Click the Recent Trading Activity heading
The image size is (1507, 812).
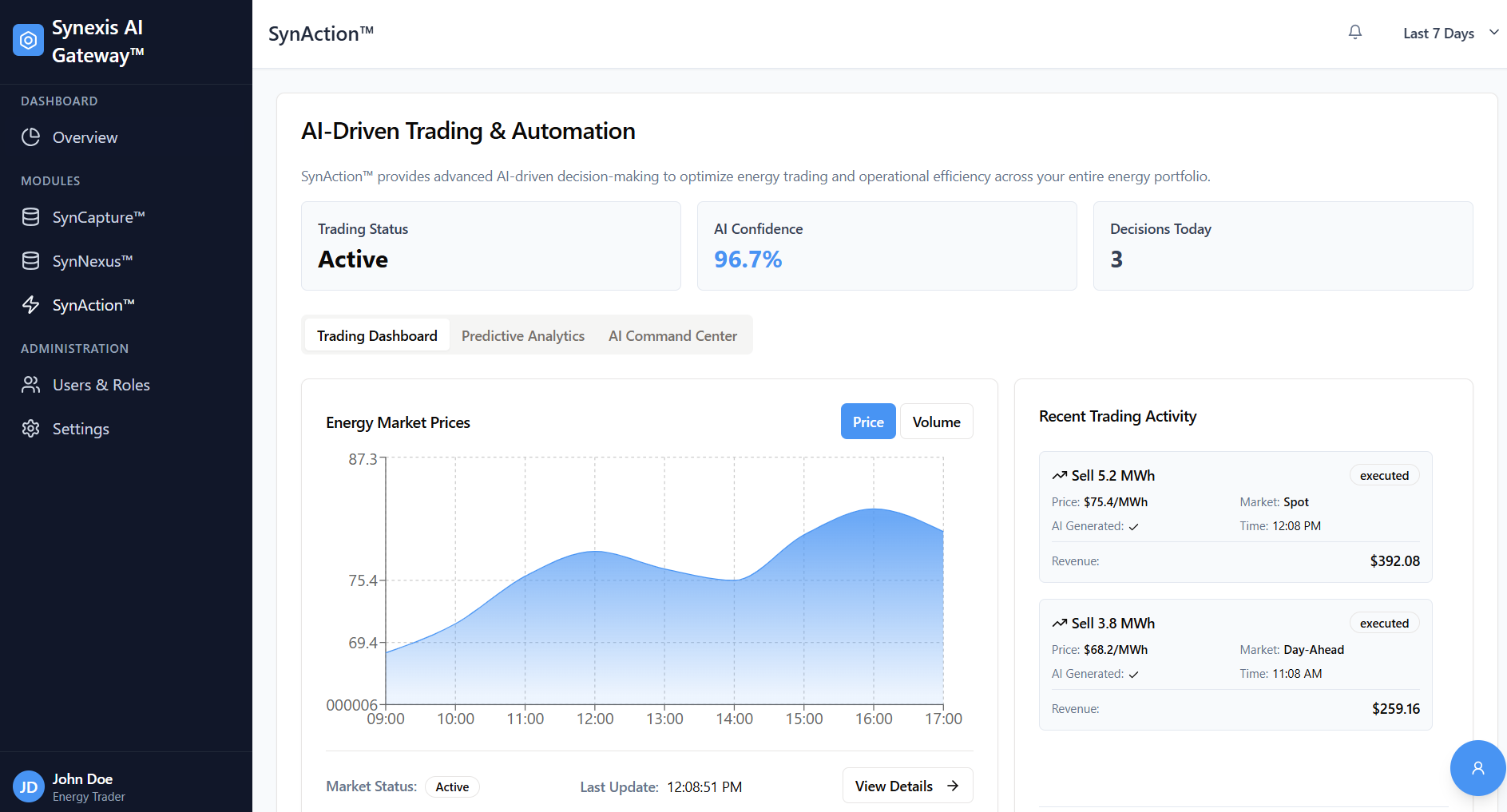coord(1117,416)
